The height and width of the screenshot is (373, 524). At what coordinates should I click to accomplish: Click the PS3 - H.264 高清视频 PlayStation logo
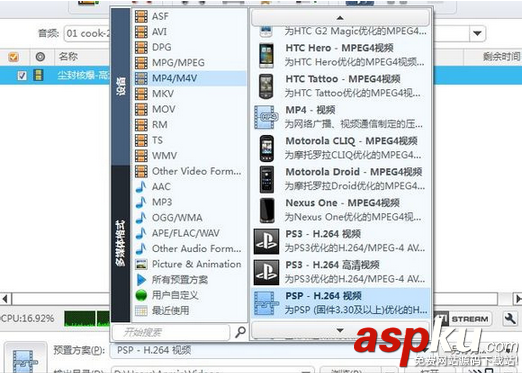266,272
